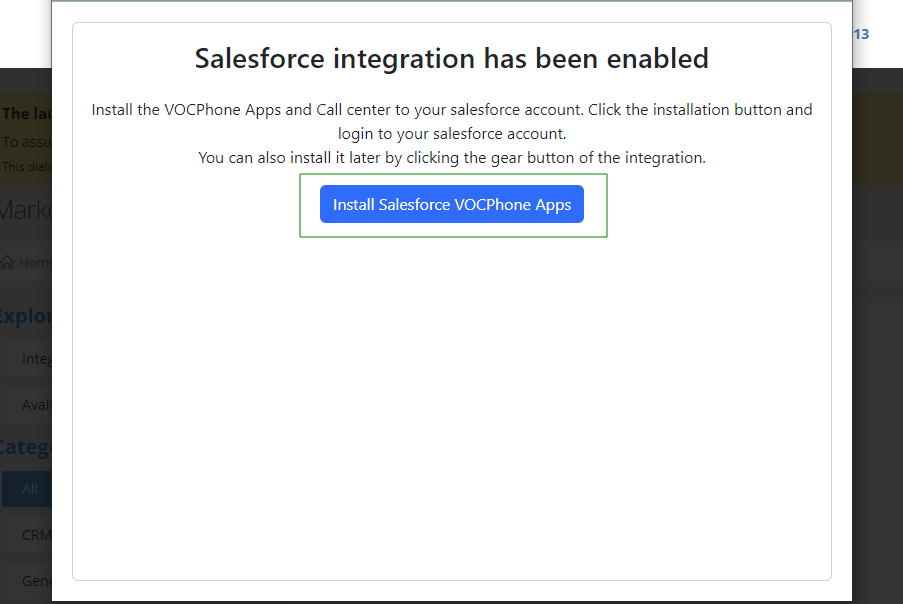Expand the Categories section heading
The image size is (903, 604).
[x=25, y=446]
